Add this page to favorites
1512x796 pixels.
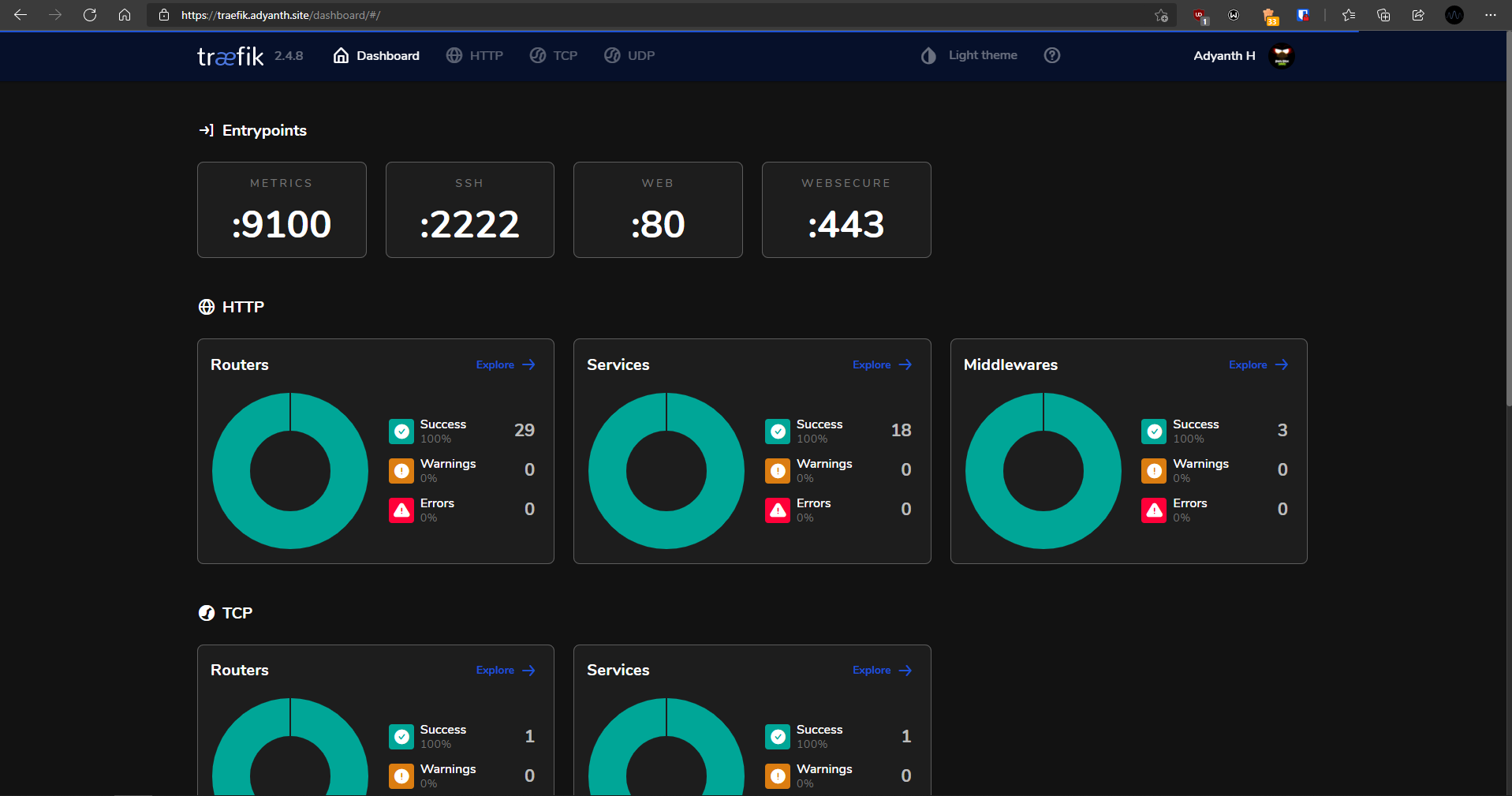tap(1161, 15)
